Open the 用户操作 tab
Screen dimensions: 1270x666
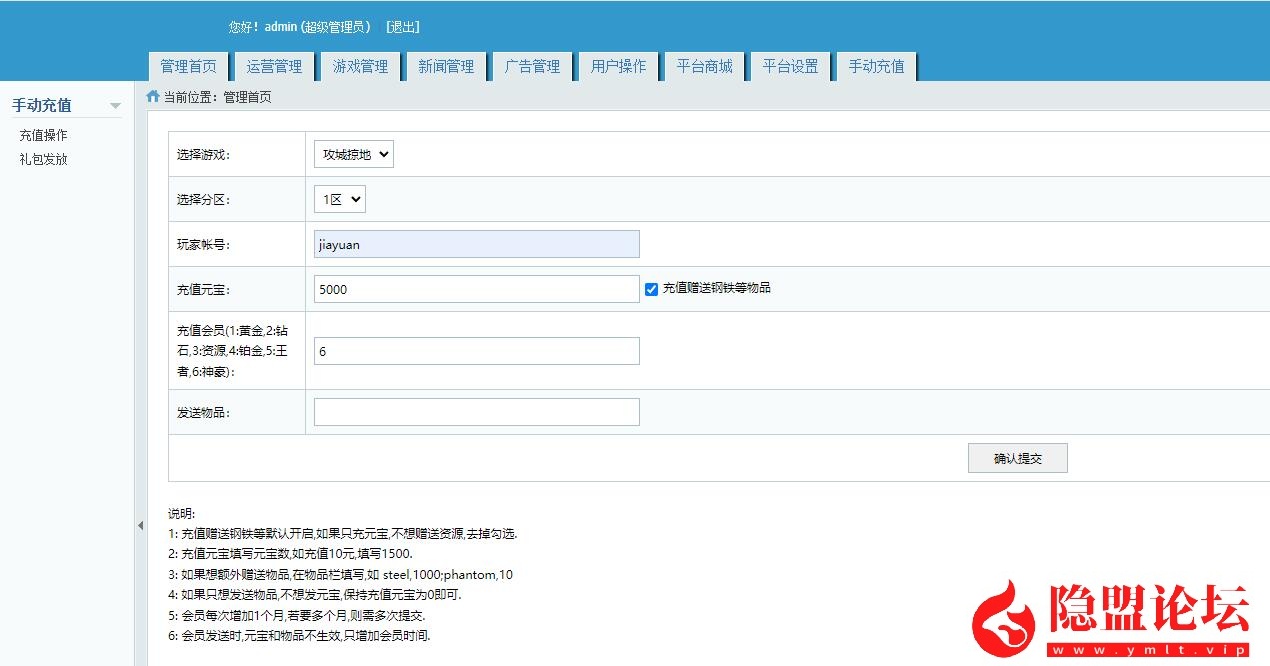click(618, 66)
